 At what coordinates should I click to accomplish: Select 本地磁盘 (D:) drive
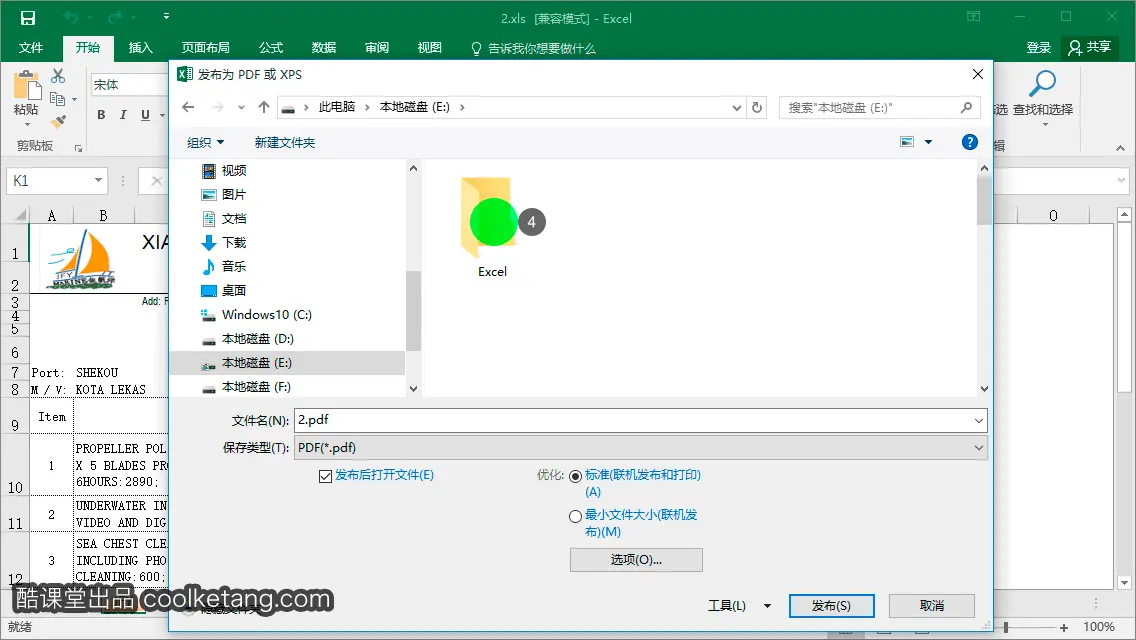point(257,338)
